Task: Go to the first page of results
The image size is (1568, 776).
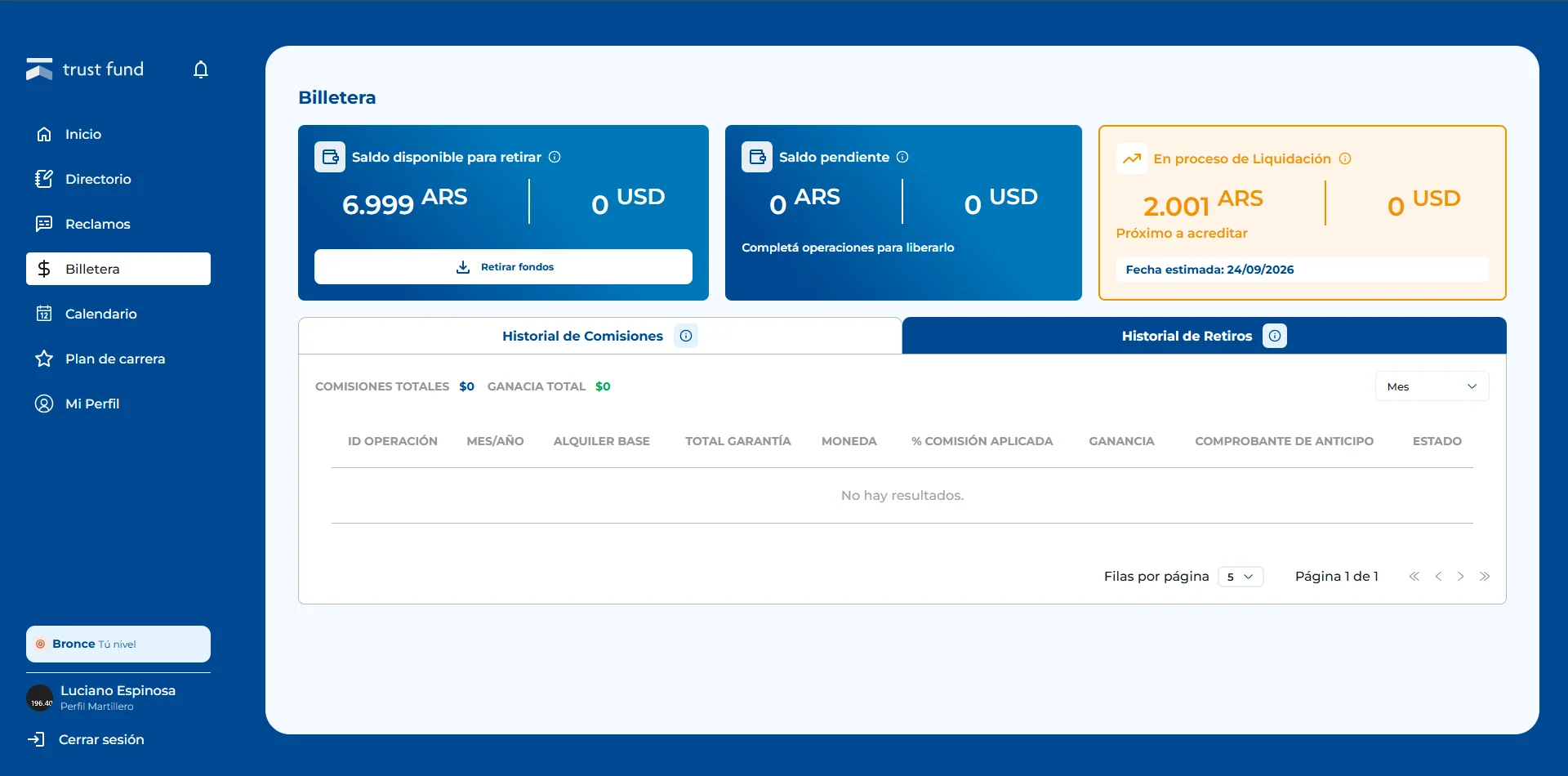Action: pos(1414,577)
